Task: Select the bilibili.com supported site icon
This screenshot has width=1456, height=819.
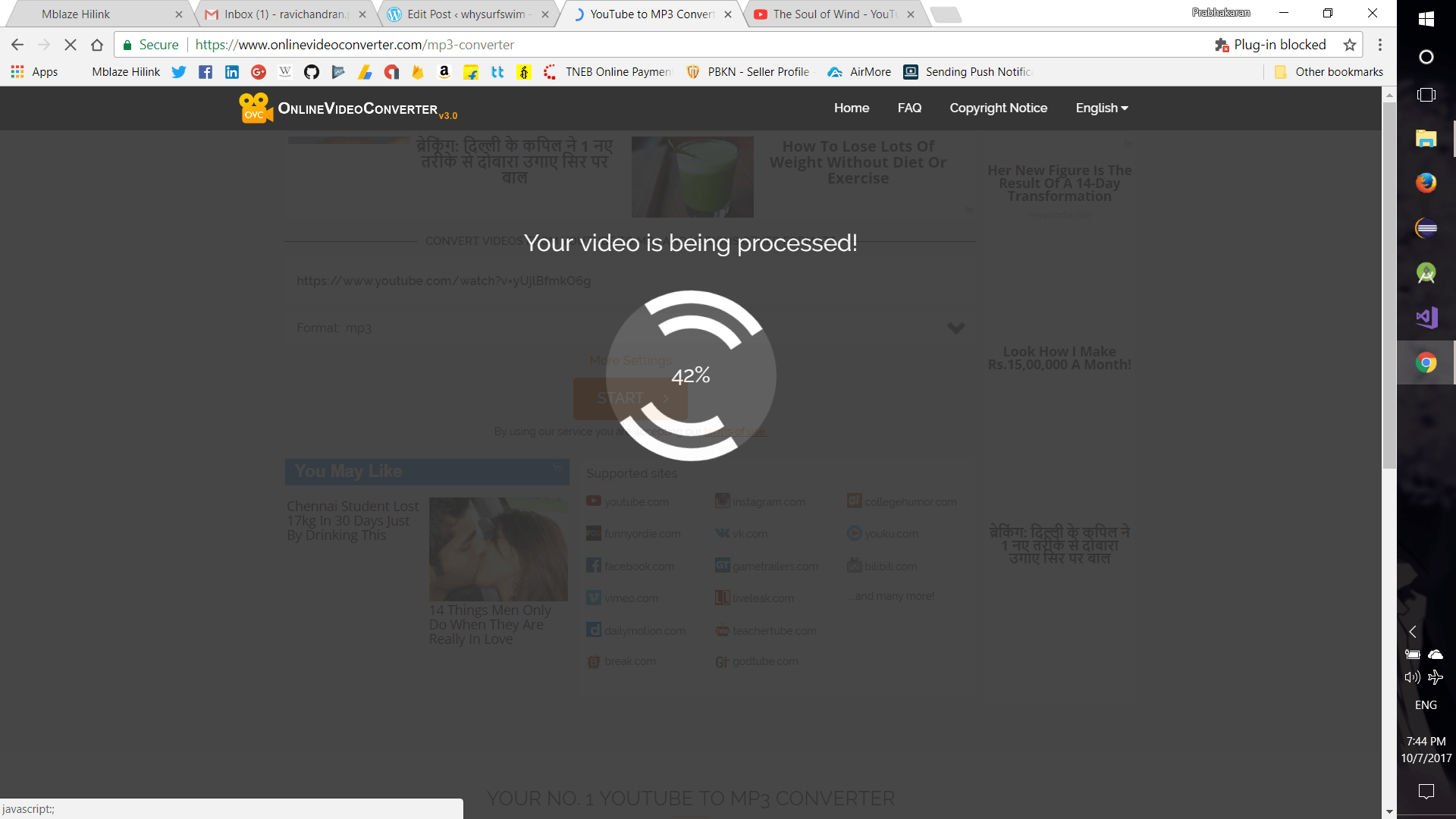Action: (x=855, y=566)
